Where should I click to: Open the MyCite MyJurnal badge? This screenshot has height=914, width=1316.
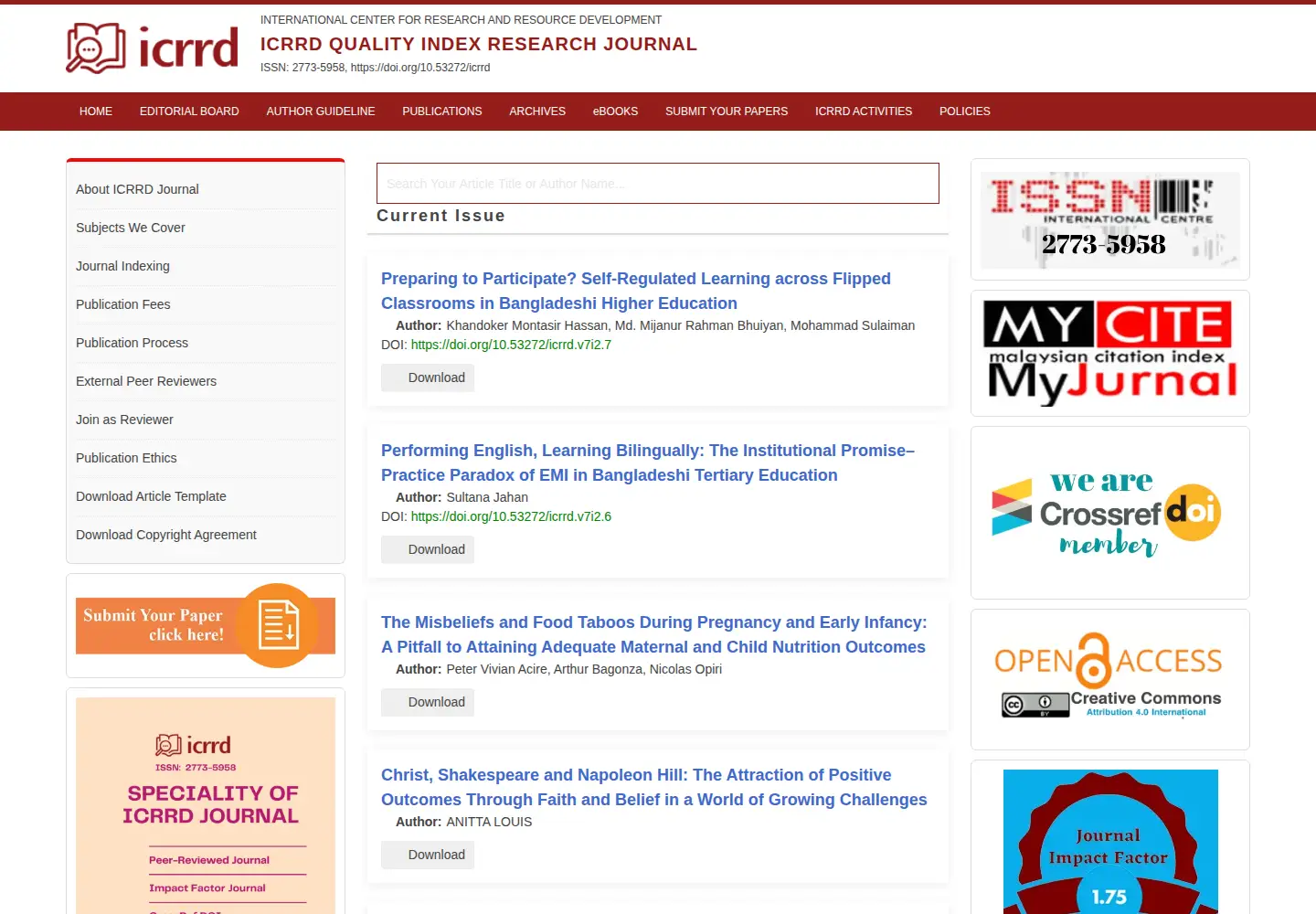coord(1110,353)
